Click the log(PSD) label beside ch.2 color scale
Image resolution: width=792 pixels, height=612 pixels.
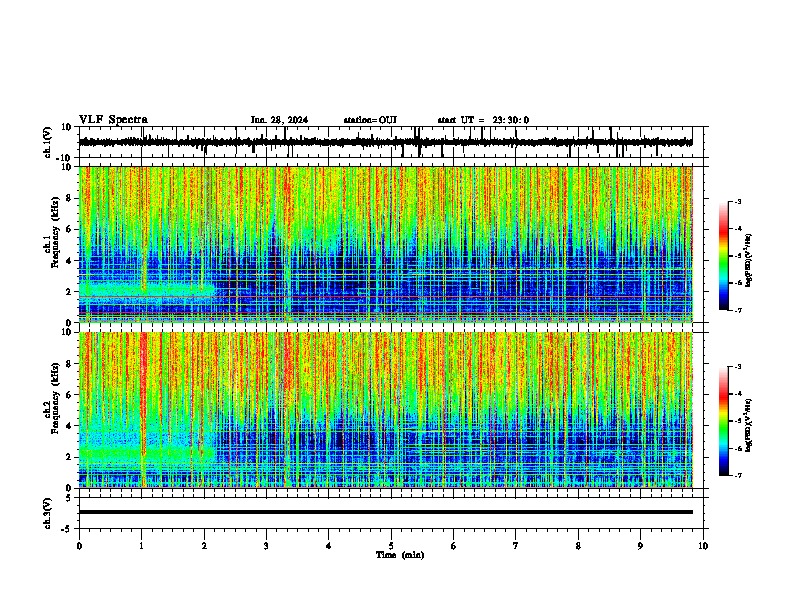(x=748, y=425)
